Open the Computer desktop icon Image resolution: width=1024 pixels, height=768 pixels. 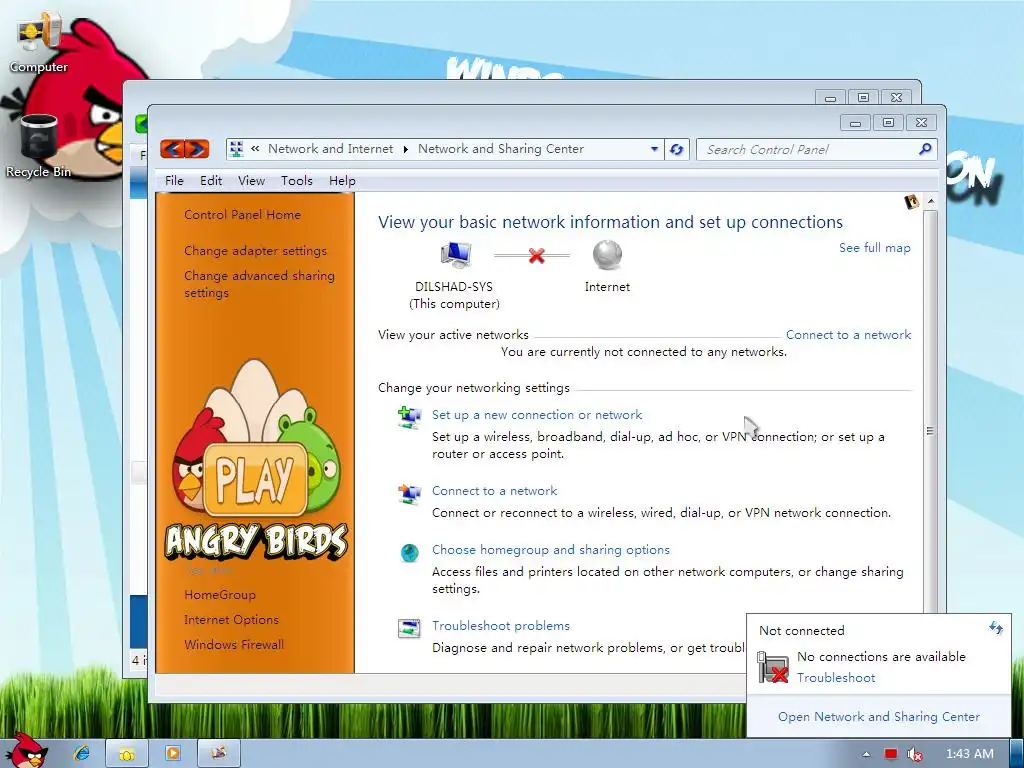(39, 42)
